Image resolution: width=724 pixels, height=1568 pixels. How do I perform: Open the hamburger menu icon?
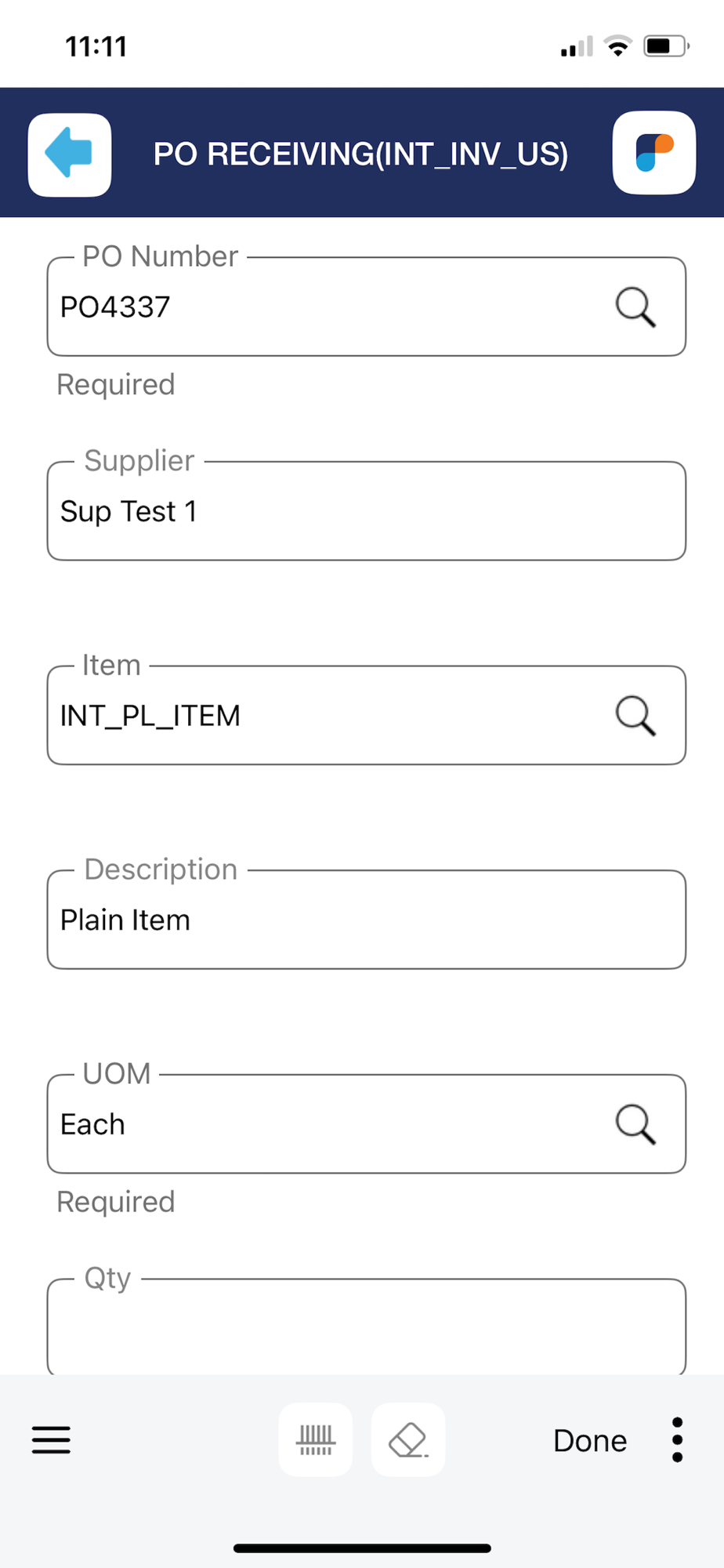click(x=52, y=1439)
